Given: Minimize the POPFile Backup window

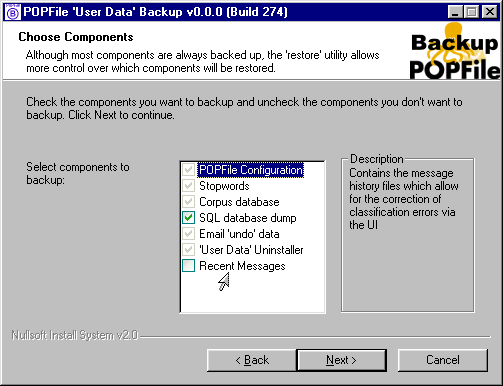Looking at the screenshot, I should click(x=455, y=12).
